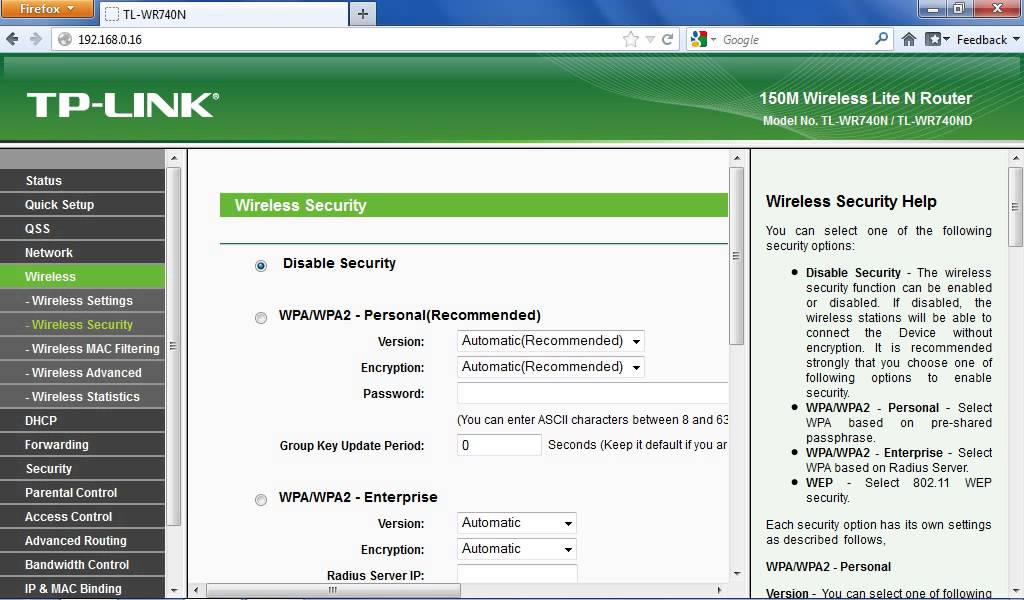Click the main panel scroll up arrow
The image size is (1024, 600).
tap(737, 158)
